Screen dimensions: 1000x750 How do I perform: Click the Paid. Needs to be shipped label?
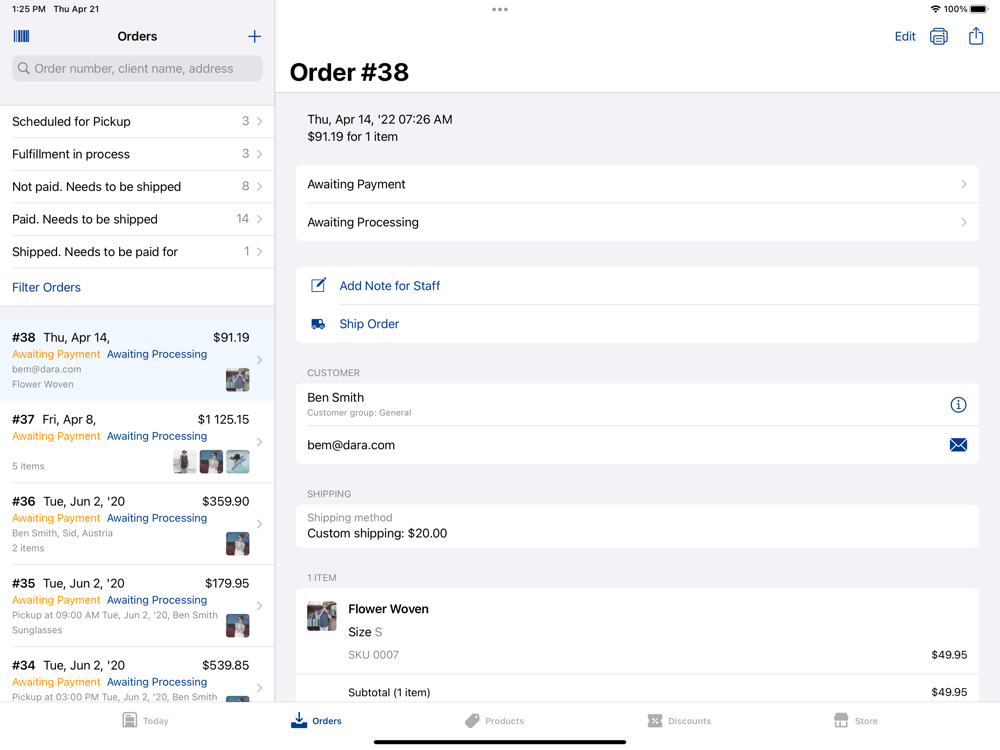85,219
